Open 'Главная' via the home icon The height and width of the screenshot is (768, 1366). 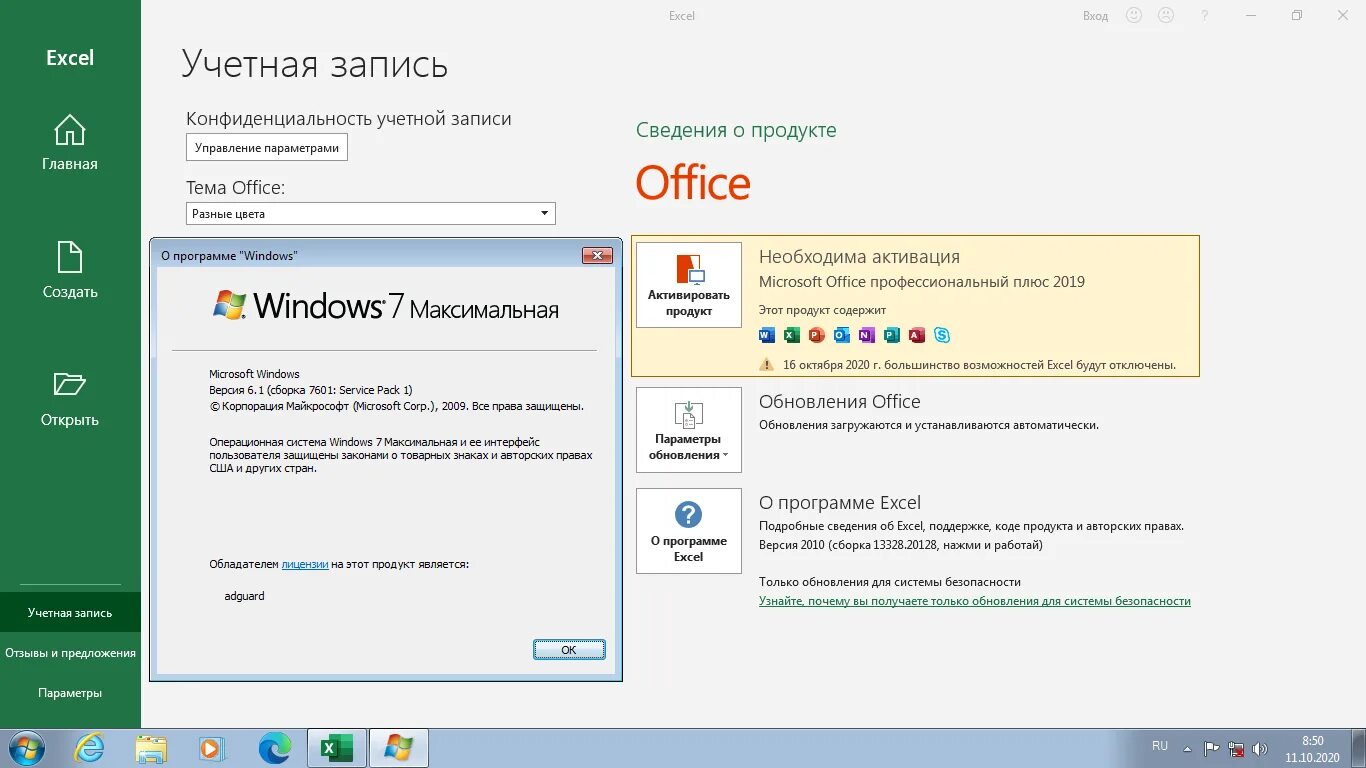[x=69, y=130]
